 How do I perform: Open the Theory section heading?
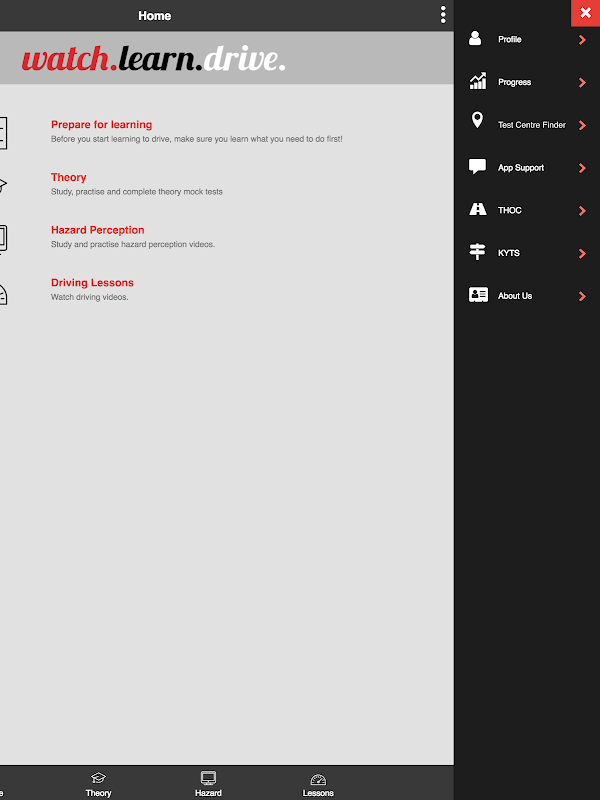point(68,177)
